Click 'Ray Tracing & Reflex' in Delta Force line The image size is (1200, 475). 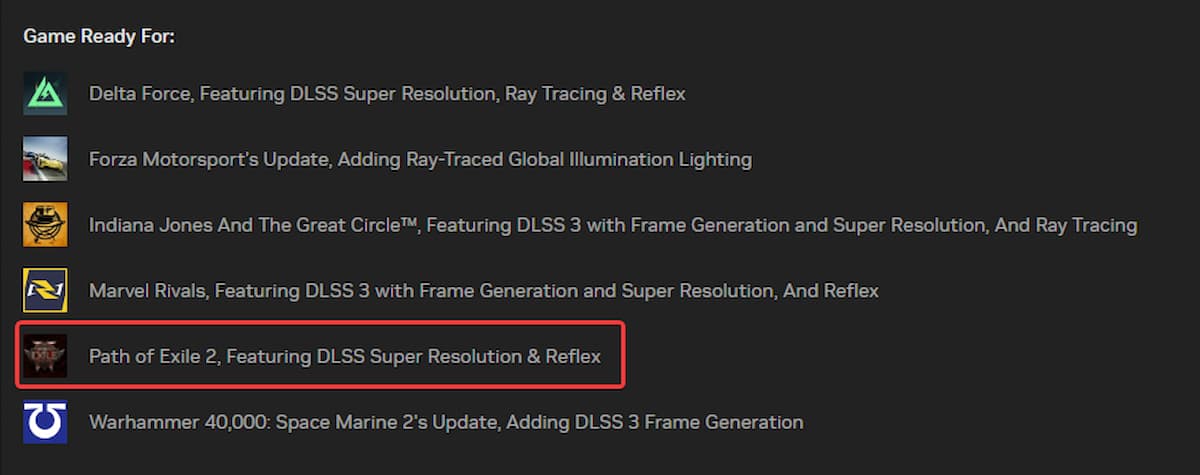[595, 94]
